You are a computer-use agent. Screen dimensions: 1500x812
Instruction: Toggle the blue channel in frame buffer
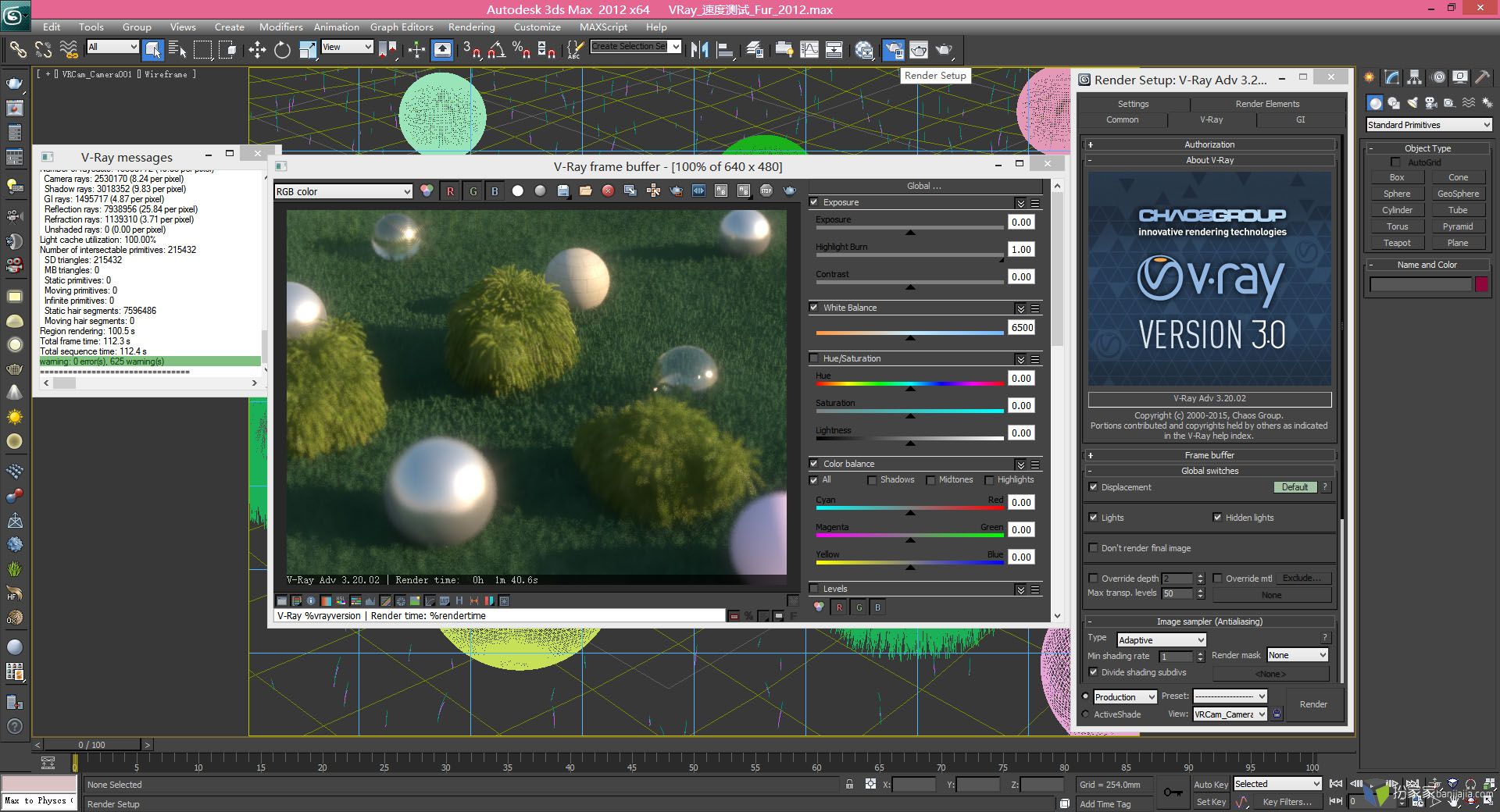[x=495, y=191]
